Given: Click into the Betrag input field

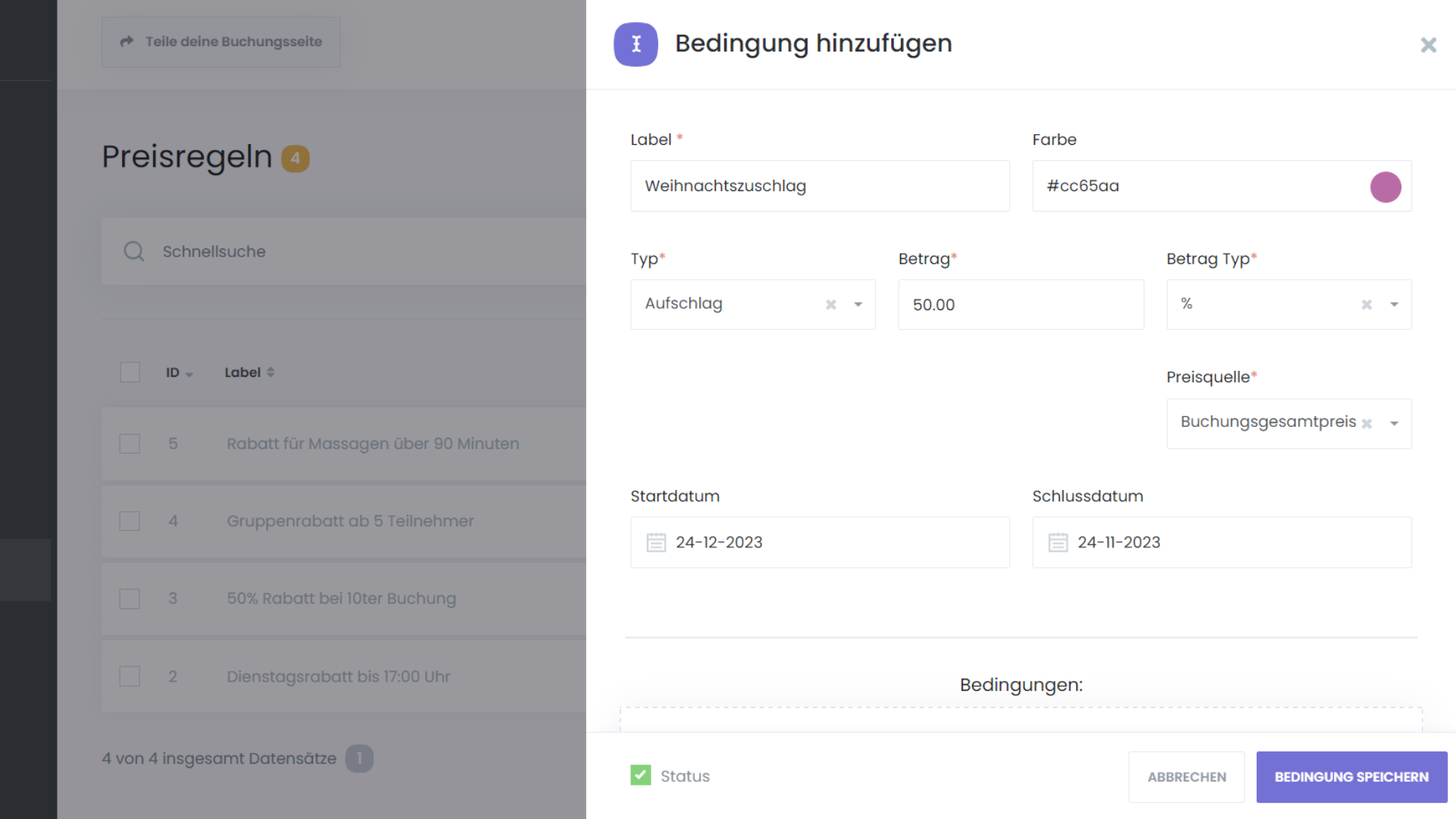Looking at the screenshot, I should tap(1020, 304).
